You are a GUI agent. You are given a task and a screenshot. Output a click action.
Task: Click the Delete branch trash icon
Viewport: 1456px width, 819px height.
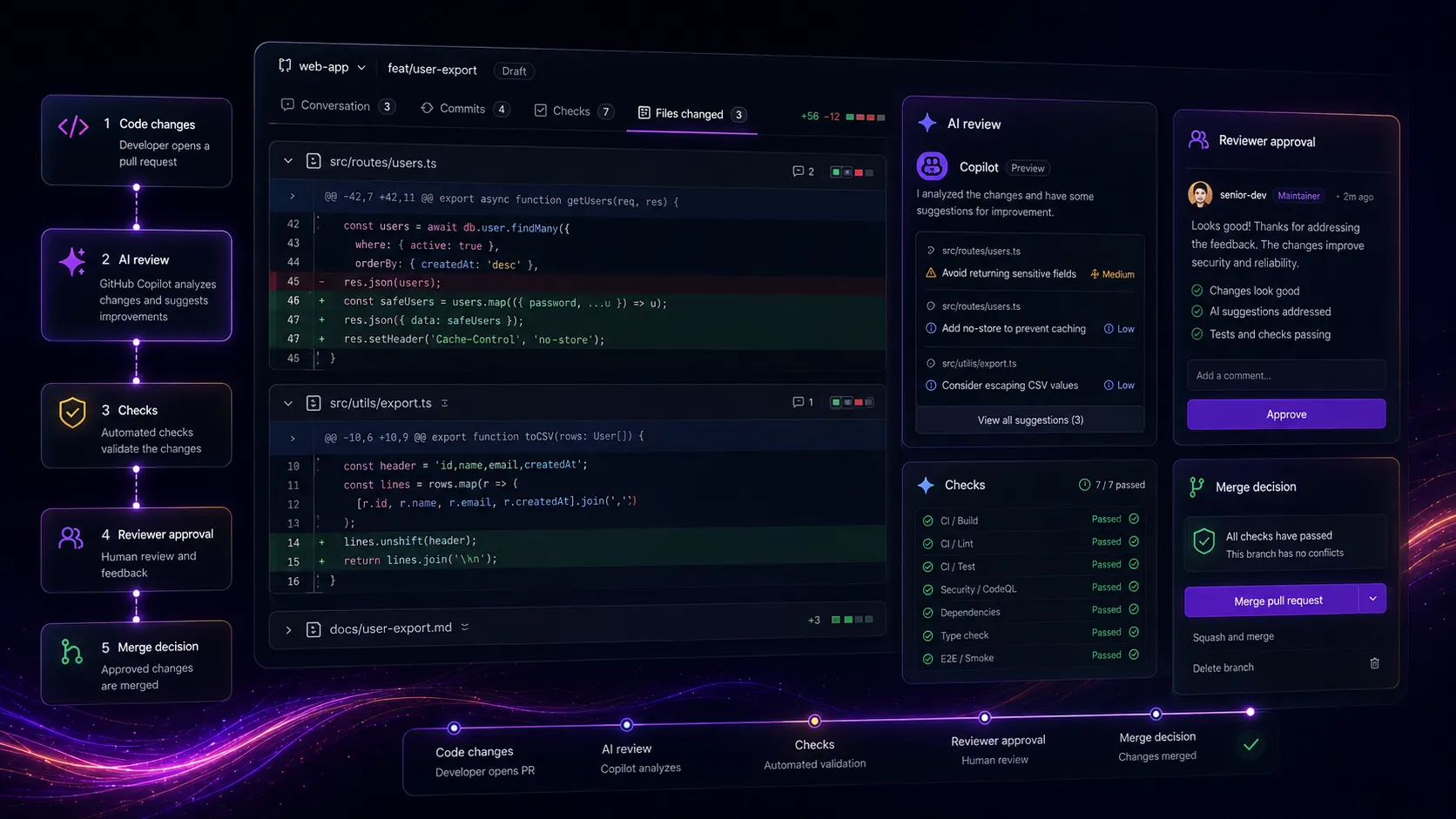1374,663
